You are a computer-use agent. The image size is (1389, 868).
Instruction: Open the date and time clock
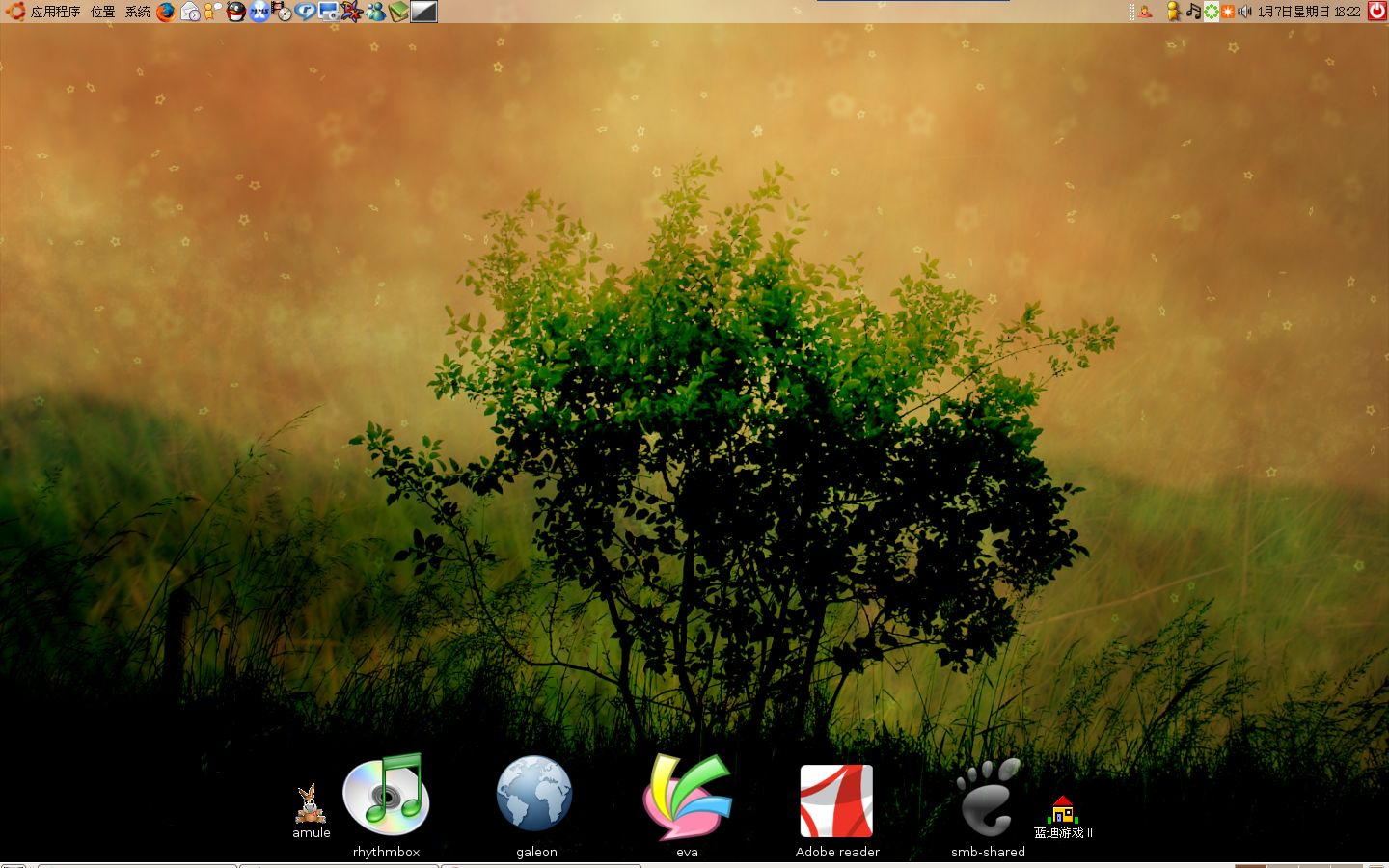1310,12
